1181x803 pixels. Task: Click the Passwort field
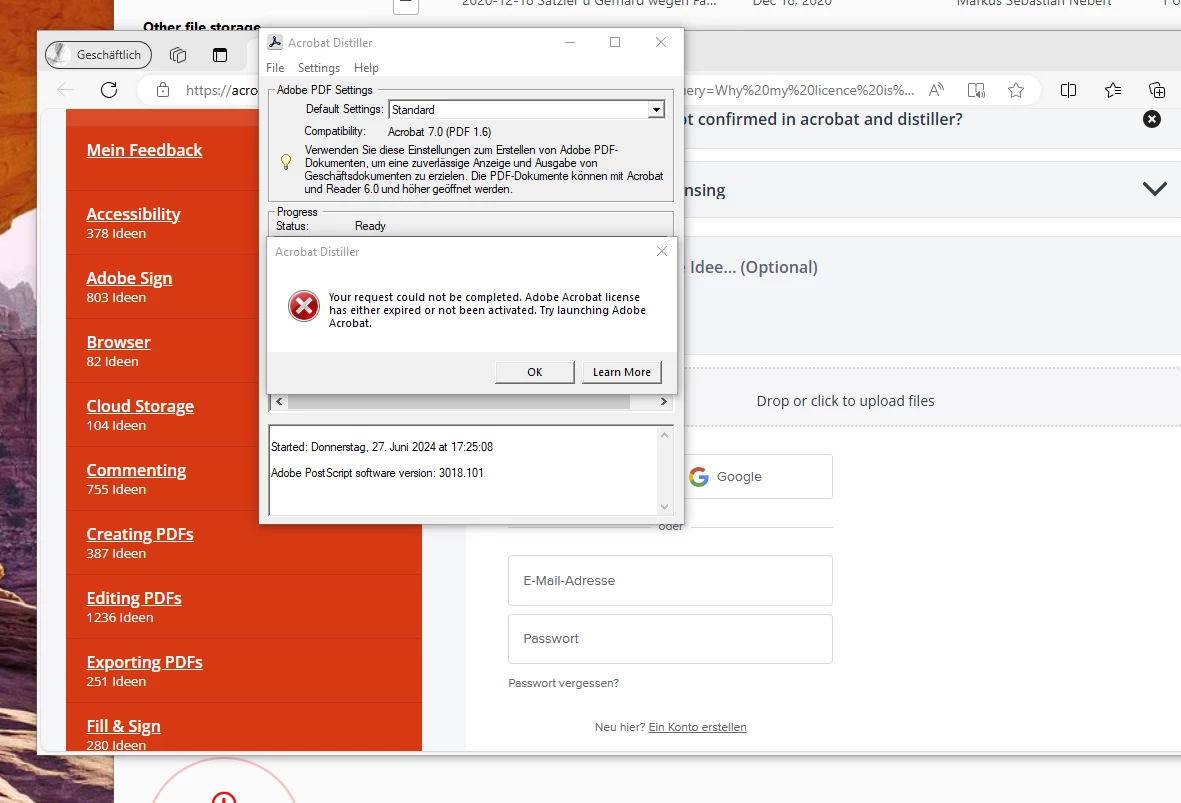click(x=670, y=639)
